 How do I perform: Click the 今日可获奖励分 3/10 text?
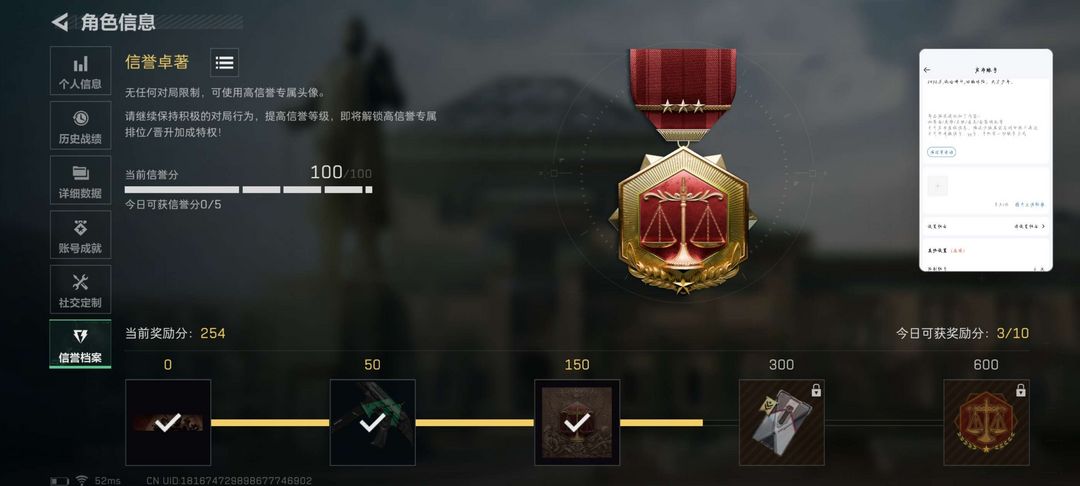point(962,333)
